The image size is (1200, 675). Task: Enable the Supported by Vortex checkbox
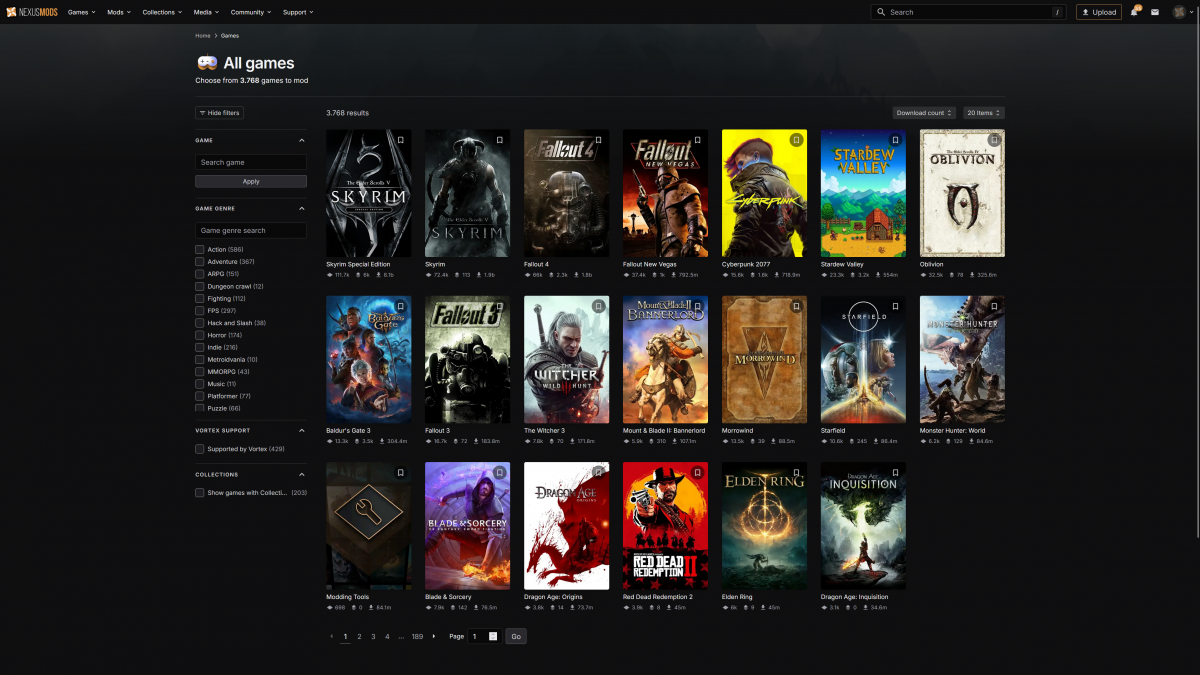pyautogui.click(x=200, y=449)
